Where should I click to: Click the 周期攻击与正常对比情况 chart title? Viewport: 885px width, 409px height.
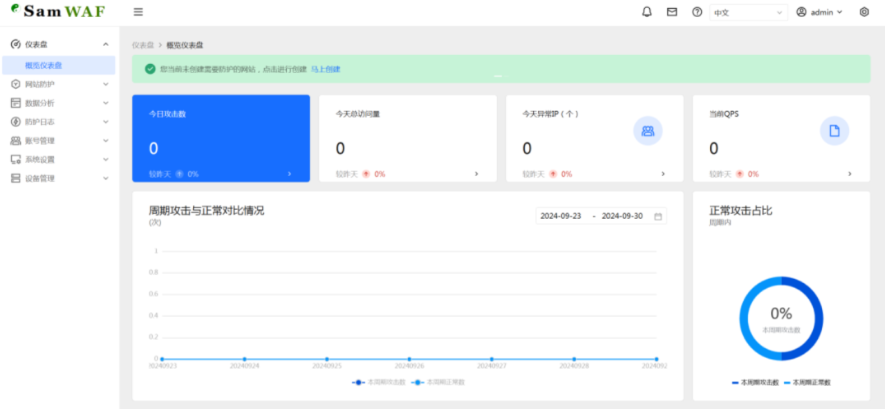207,211
